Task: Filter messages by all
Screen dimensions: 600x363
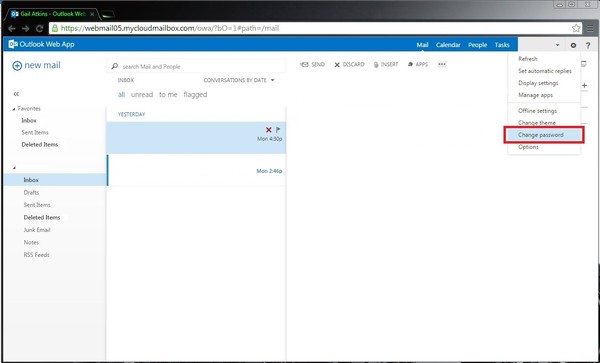Action: pos(121,94)
